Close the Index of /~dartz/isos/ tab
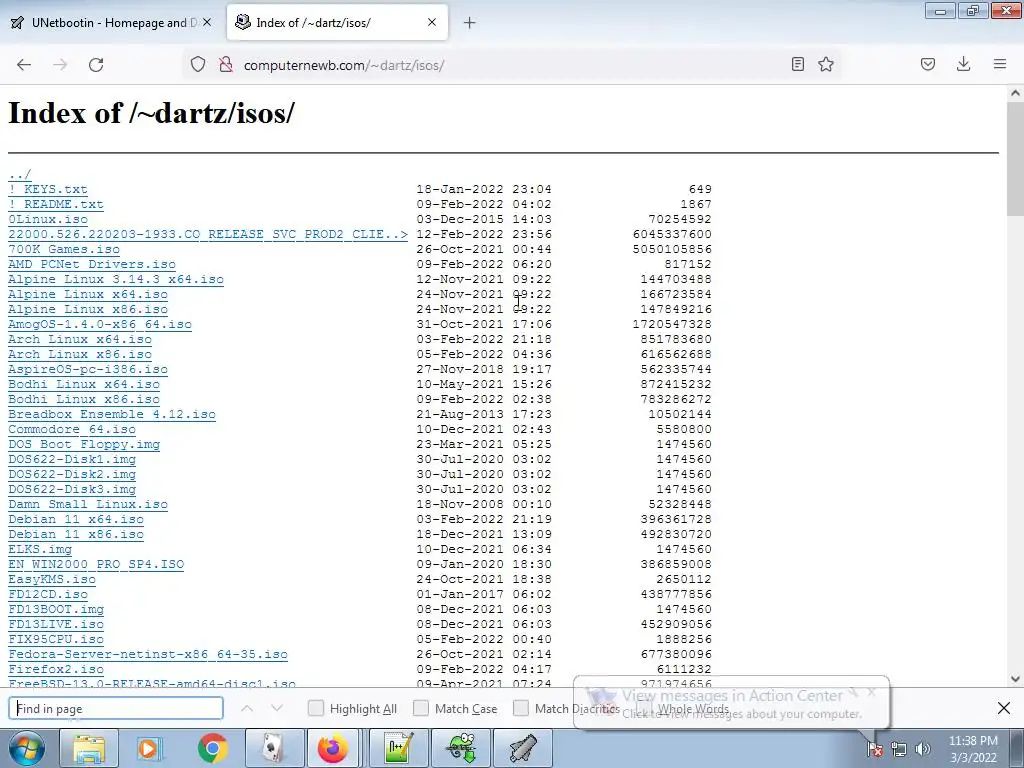The height and width of the screenshot is (768, 1024). (x=432, y=22)
